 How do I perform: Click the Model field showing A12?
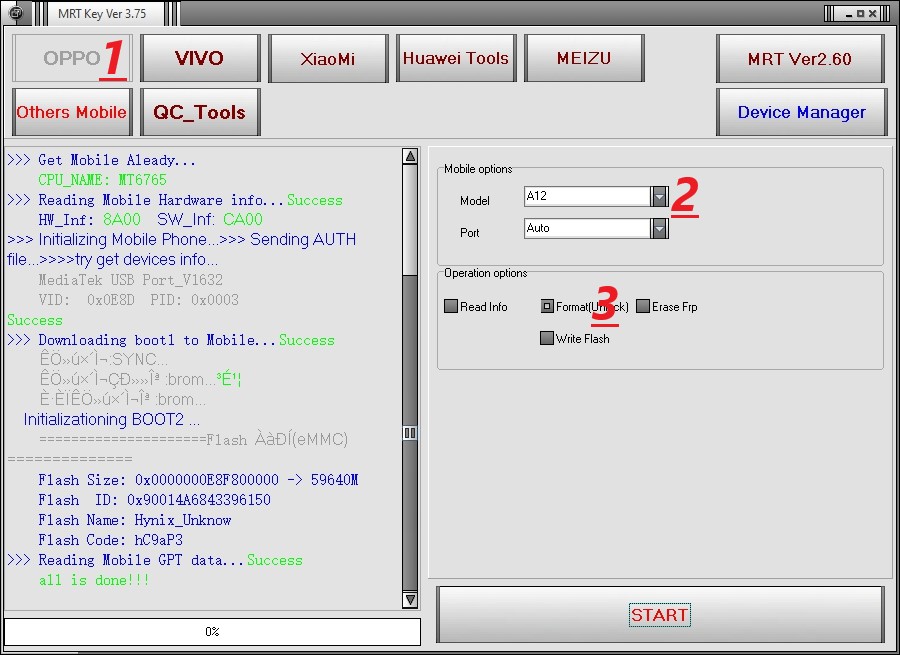[x=587, y=196]
